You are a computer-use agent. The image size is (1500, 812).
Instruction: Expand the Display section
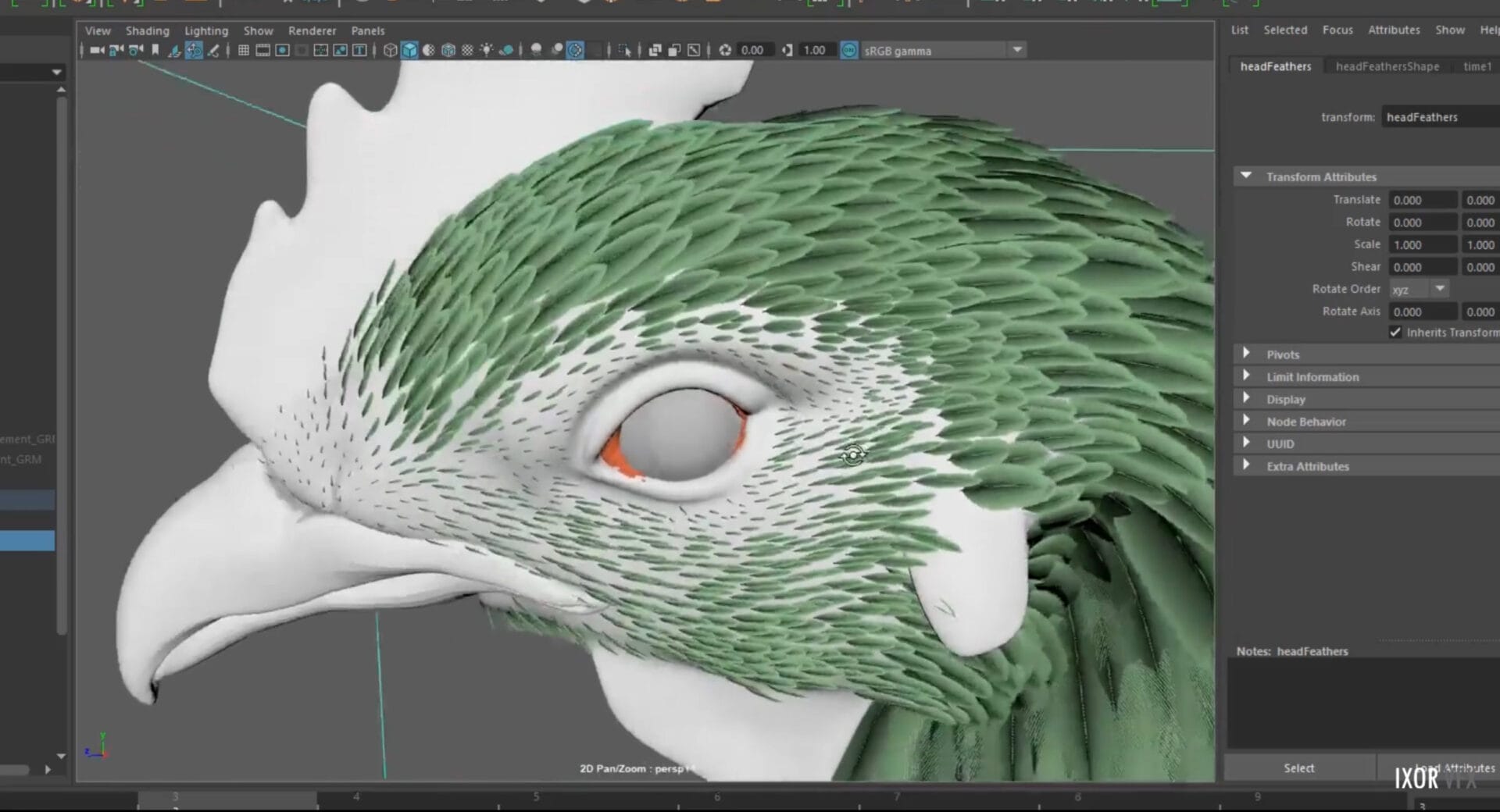point(1246,398)
